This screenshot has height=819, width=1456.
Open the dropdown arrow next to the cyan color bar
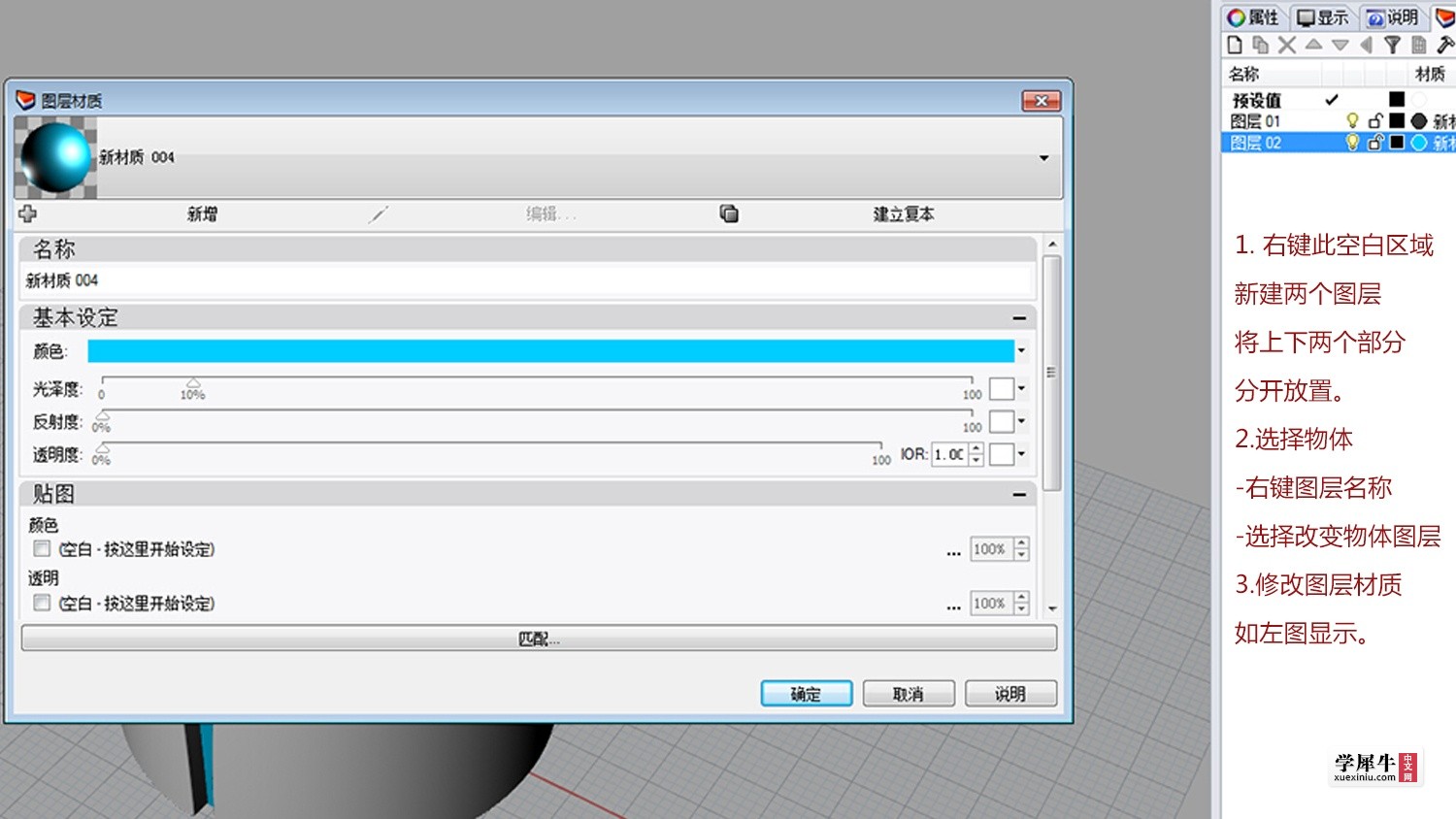1021,351
